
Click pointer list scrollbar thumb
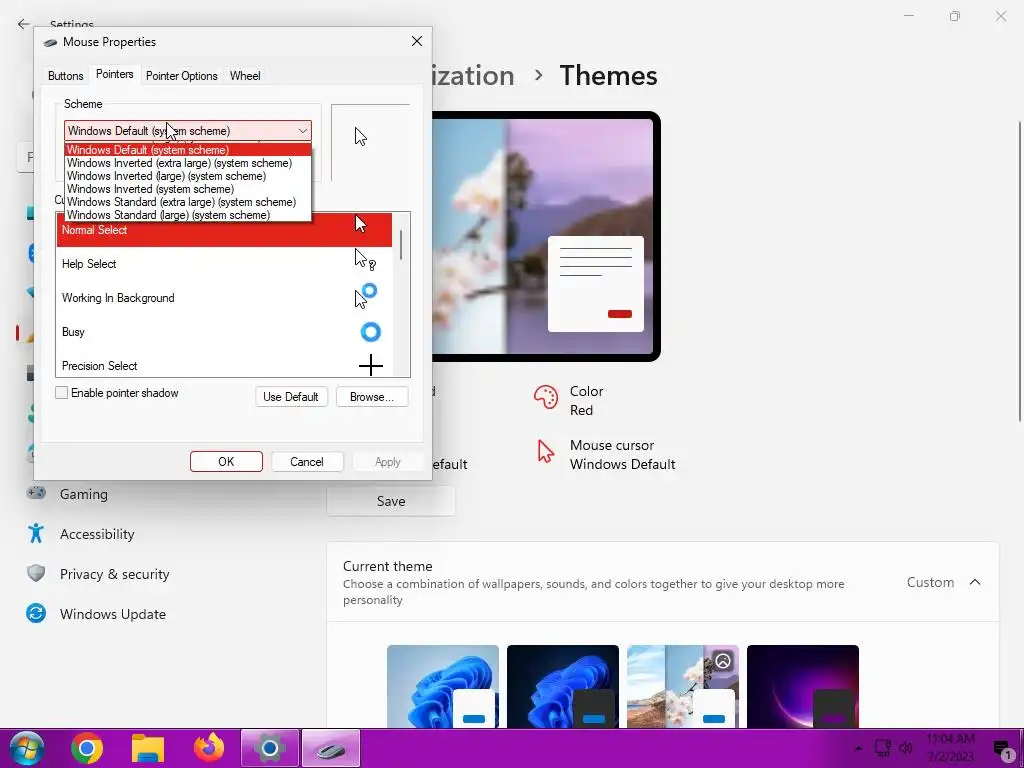(x=400, y=244)
